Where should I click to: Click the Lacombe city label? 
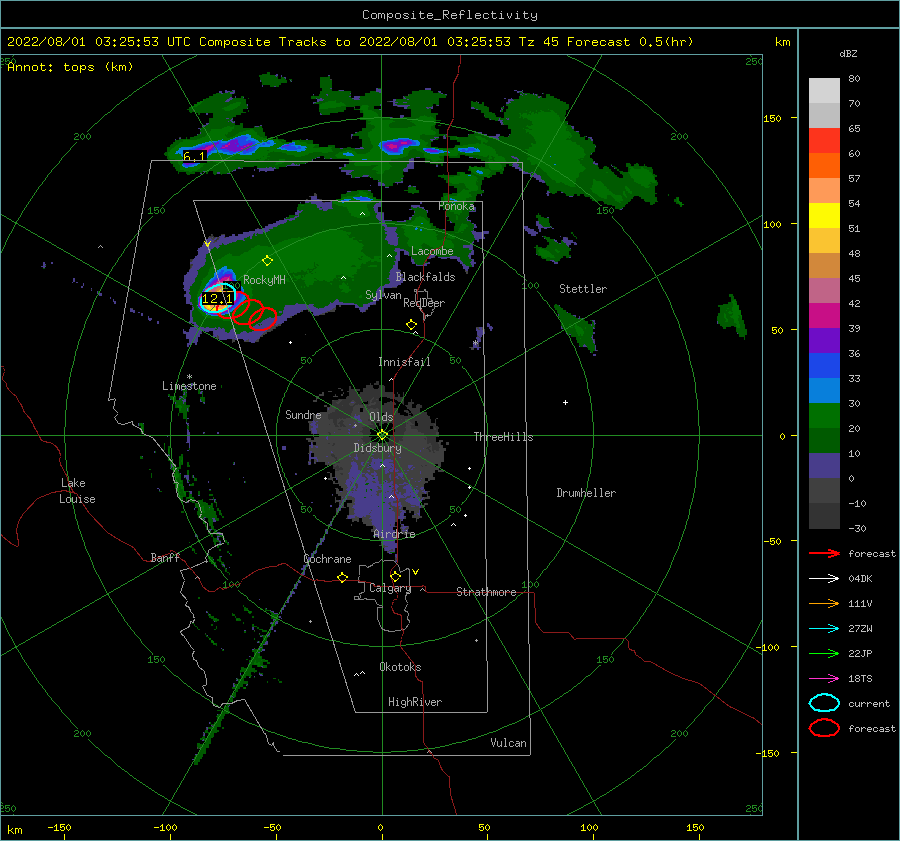click(x=432, y=251)
